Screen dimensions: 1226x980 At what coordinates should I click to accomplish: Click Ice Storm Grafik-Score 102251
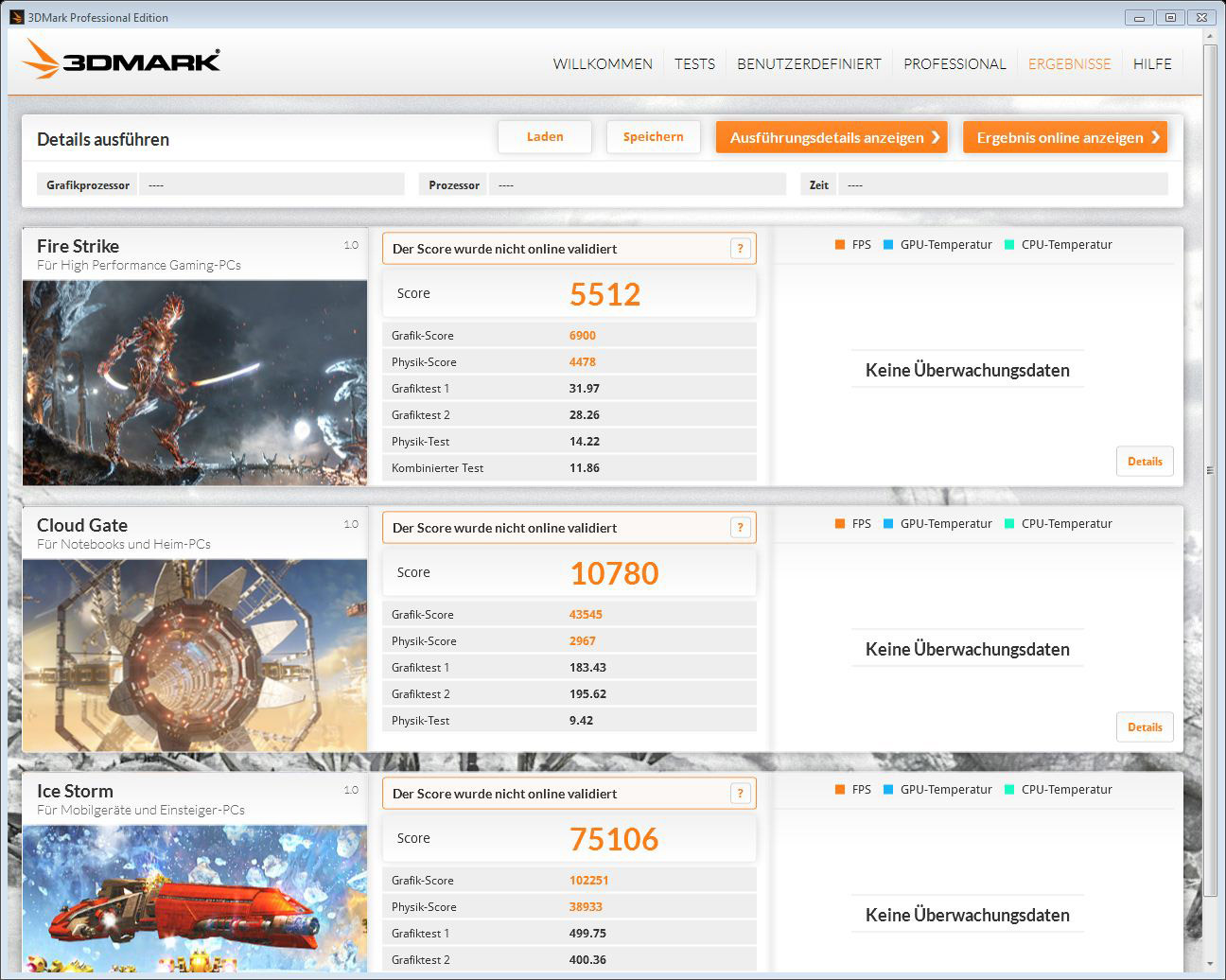tap(589, 881)
